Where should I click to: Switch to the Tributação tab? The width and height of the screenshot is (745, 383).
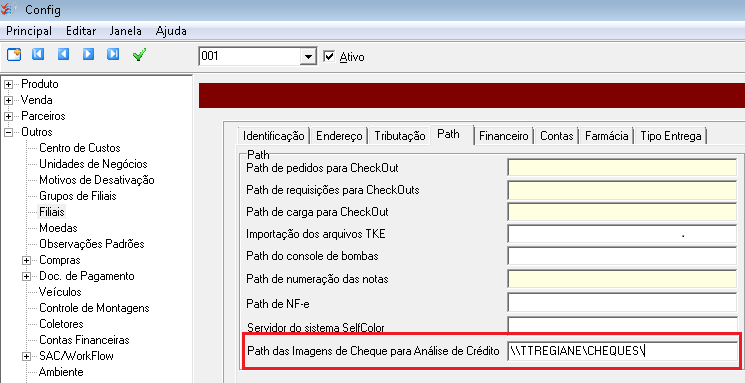tap(400, 136)
